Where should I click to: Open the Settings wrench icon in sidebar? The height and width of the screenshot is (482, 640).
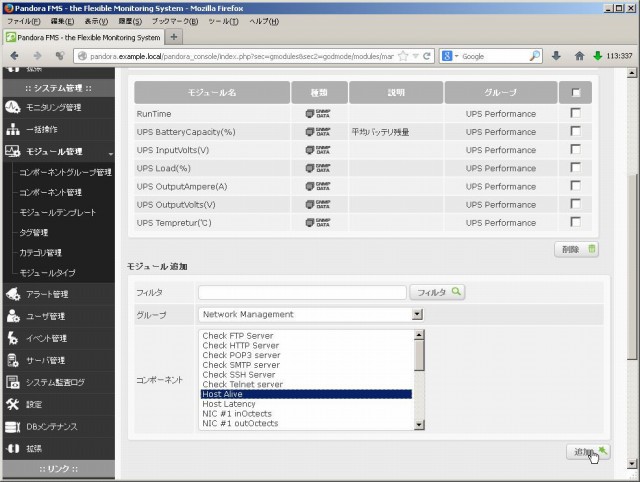click(x=13, y=404)
